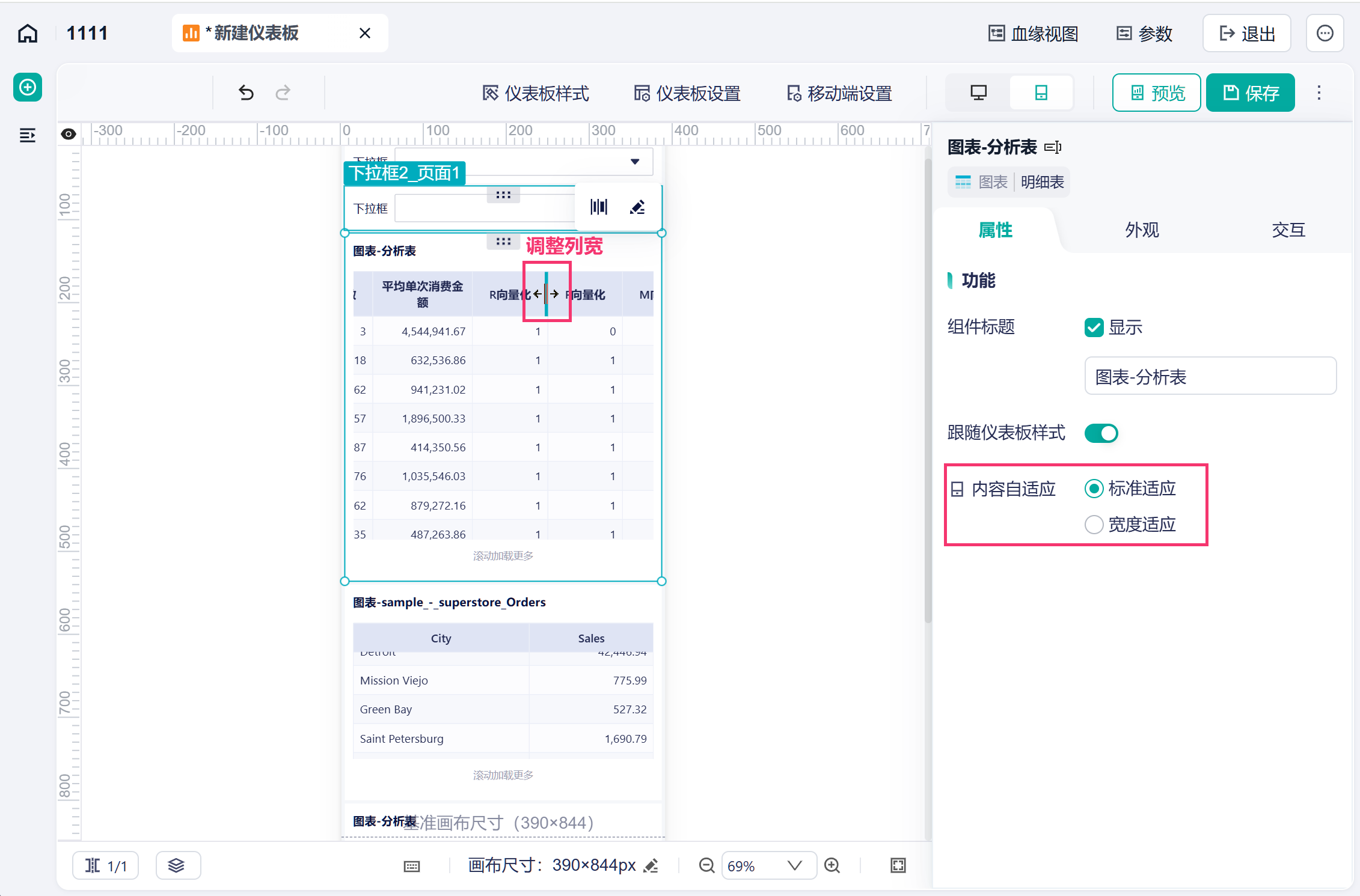Switch to mobile layout view
Image resolution: width=1360 pixels, height=896 pixels.
[1041, 93]
